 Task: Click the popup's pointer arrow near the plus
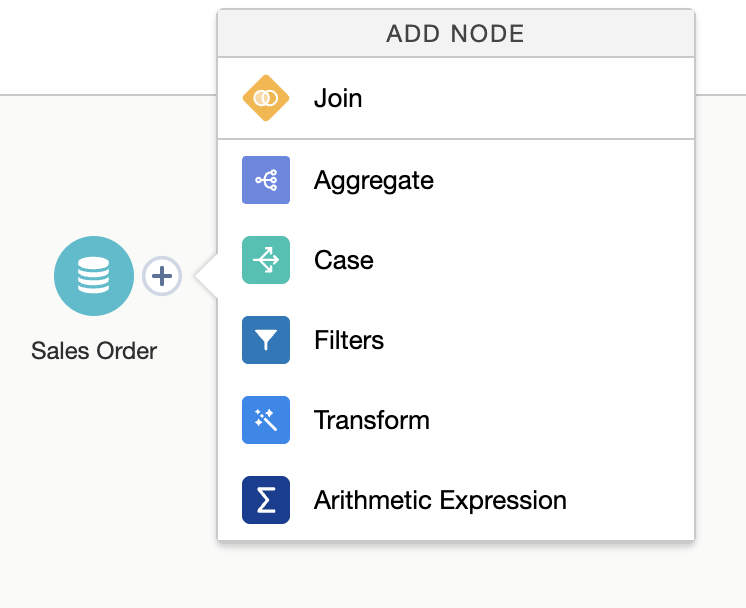pos(206,276)
